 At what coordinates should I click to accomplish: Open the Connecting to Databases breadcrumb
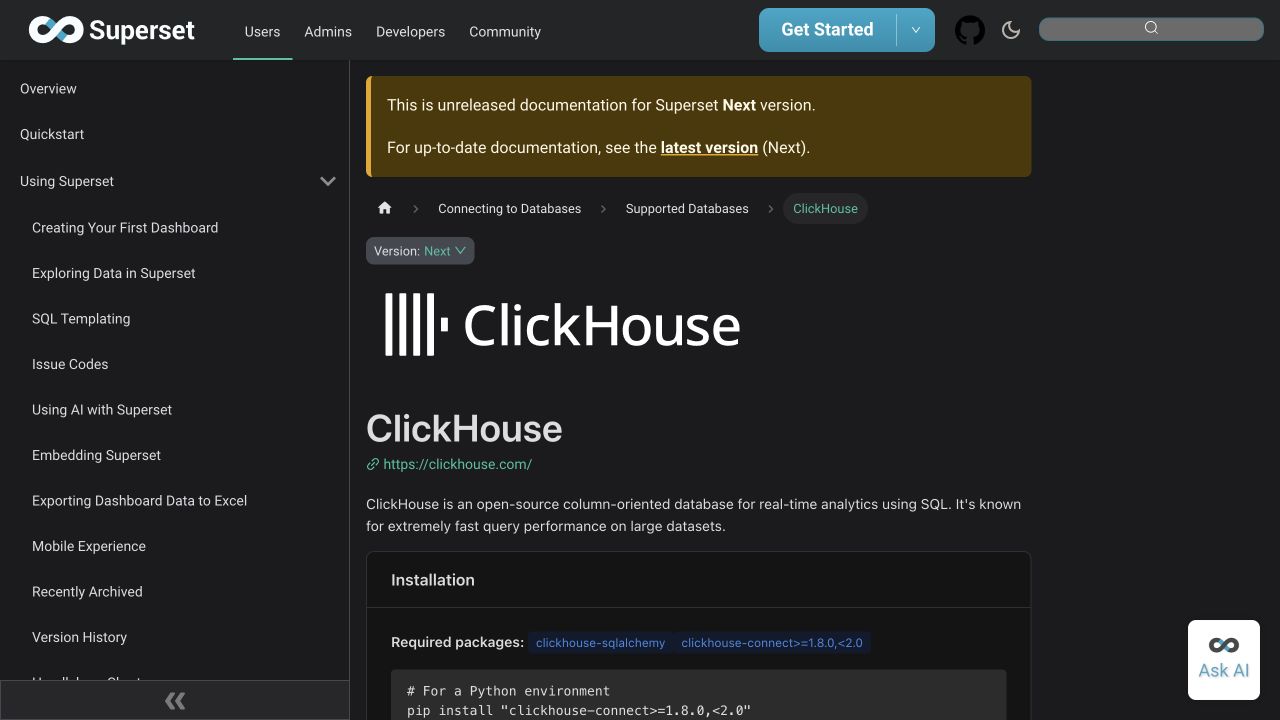pos(509,208)
